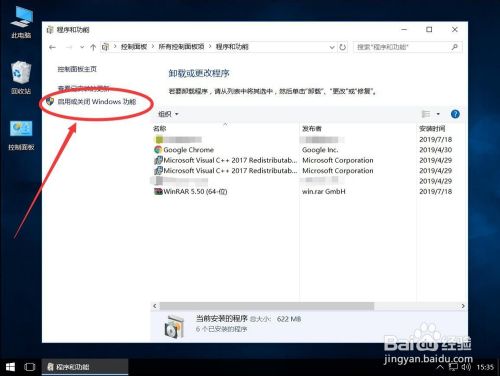Open the 组织 dropdown menu
The image size is (500, 376).
pyautogui.click(x=168, y=114)
